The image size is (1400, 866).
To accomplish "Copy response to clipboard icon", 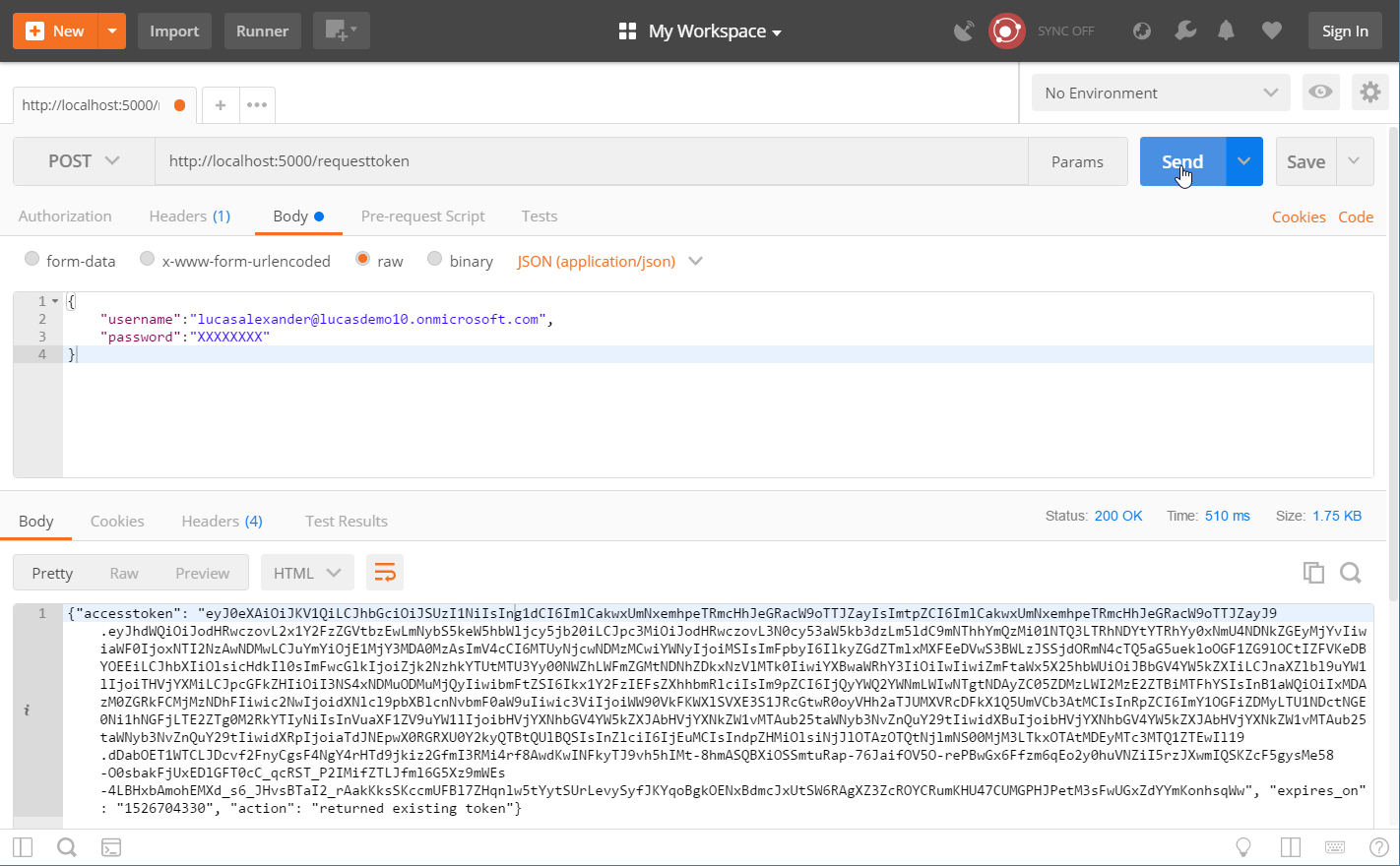I will 1313,573.
